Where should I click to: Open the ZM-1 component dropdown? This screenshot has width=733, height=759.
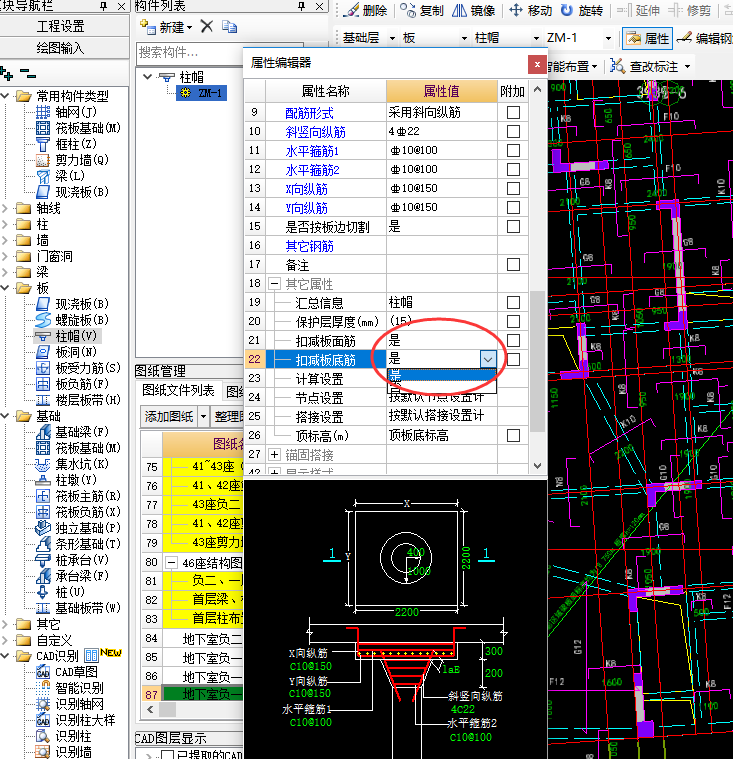pos(608,38)
